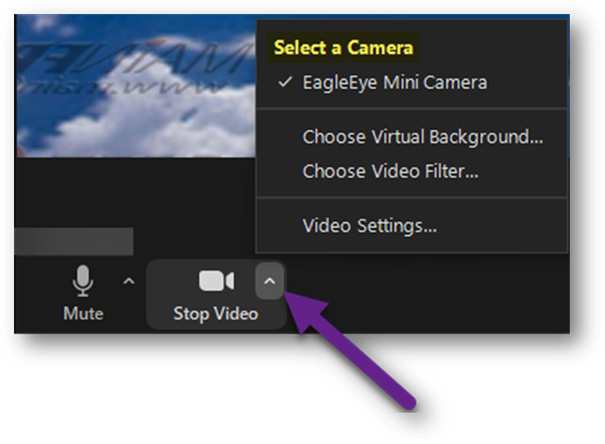Click the cloudy sky video preview
Screen dimensions: 605x444
tap(135, 87)
